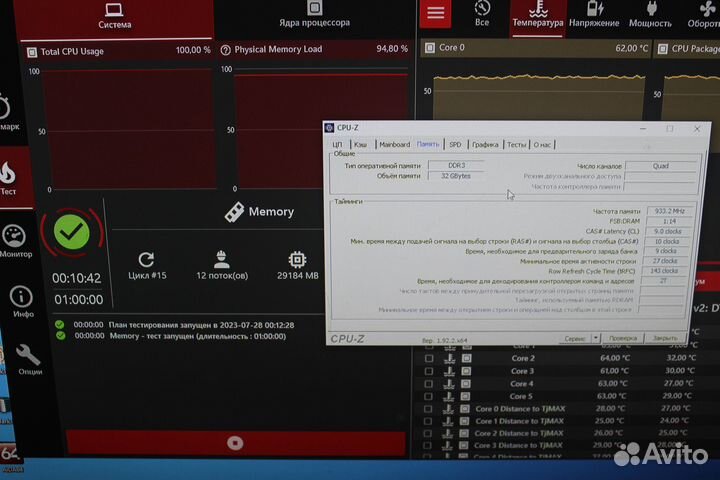This screenshot has width=720, height=480.
Task: Switch to the Mainboard tab in CPU-Z
Action: (394, 144)
